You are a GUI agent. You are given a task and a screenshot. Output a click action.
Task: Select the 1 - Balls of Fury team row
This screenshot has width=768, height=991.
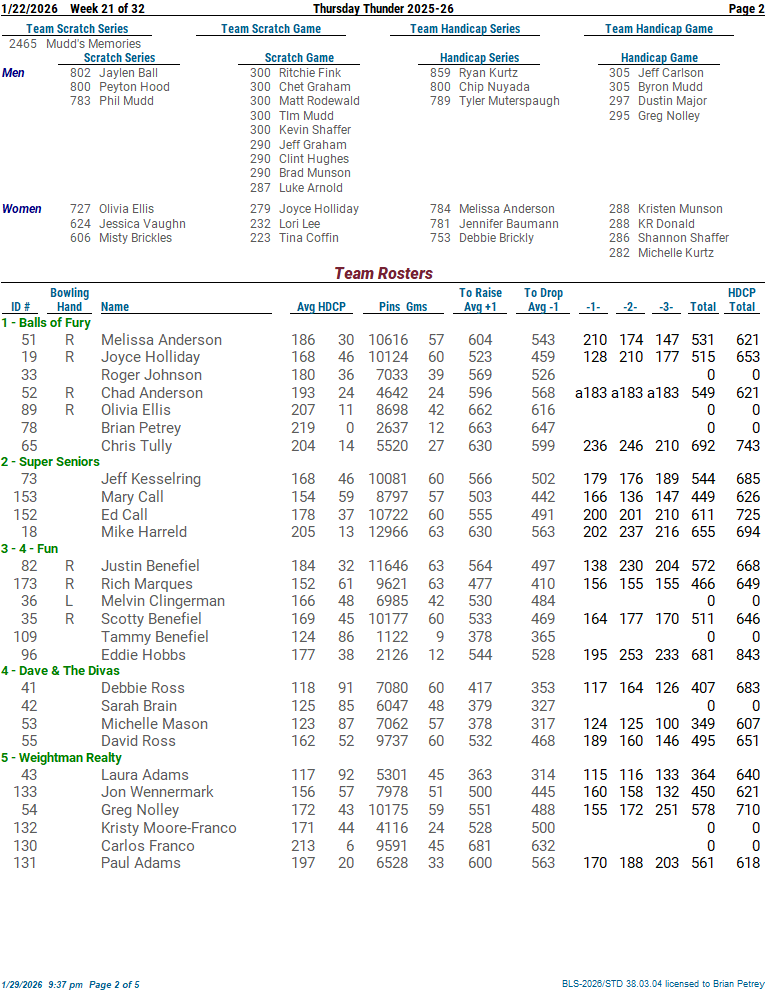46,323
